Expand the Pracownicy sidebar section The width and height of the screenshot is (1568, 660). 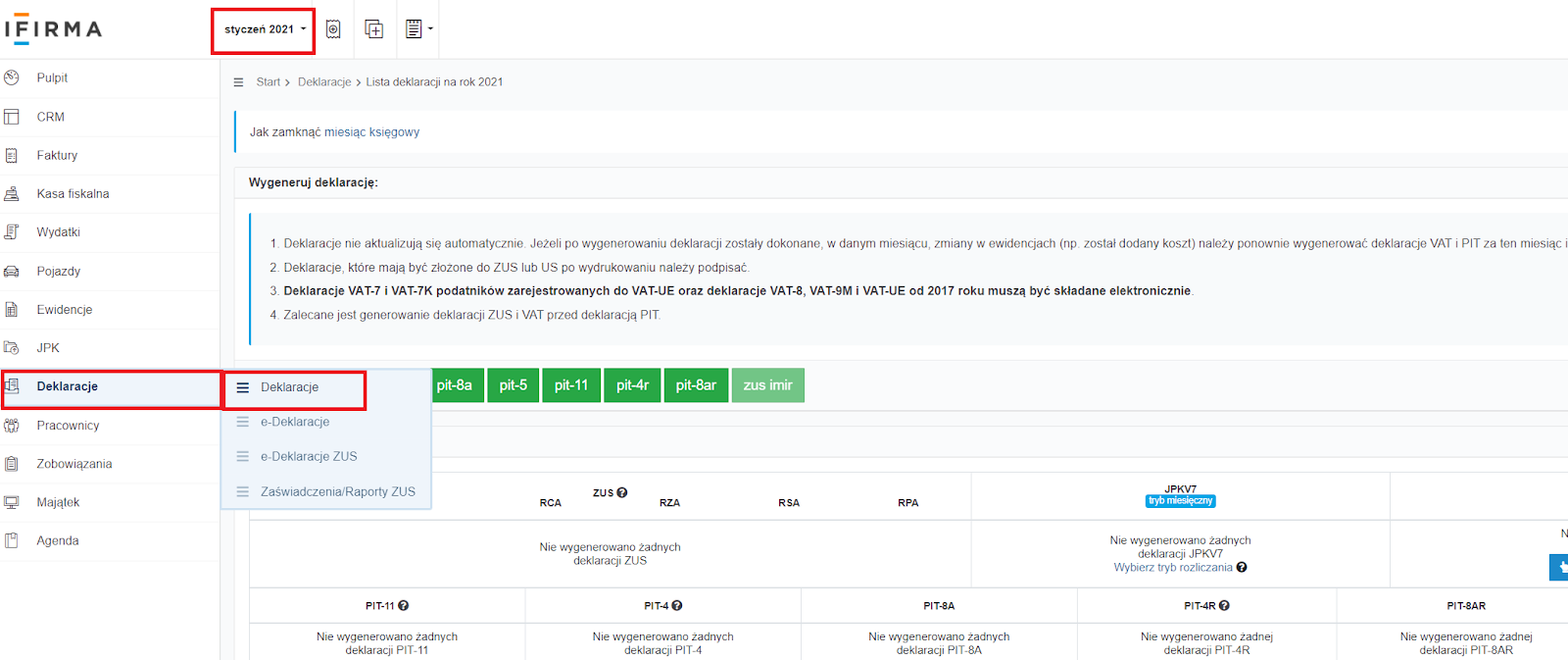pyautogui.click(x=68, y=426)
